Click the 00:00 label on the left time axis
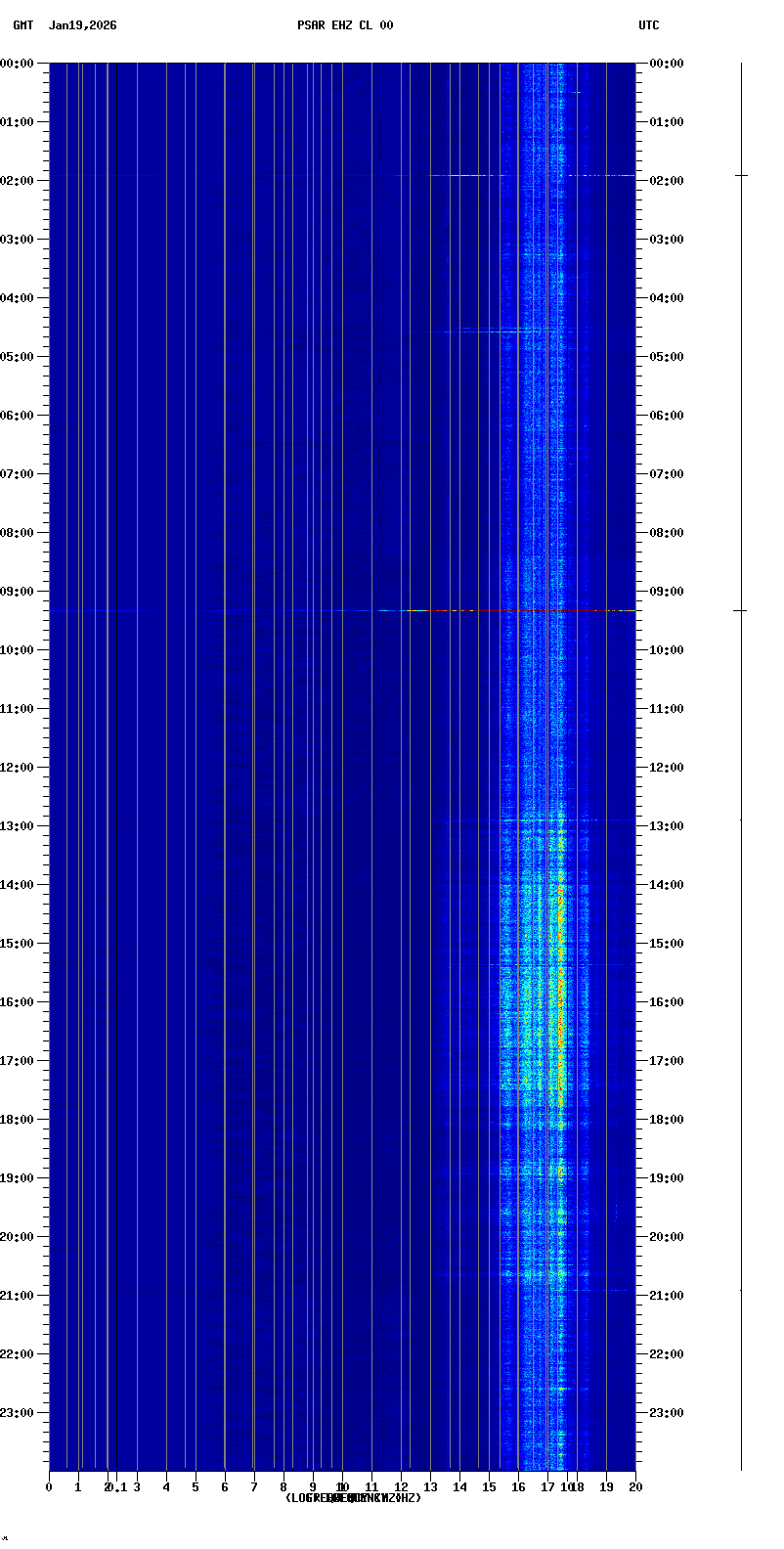This screenshot has width=784, height=1549. pos(18,64)
